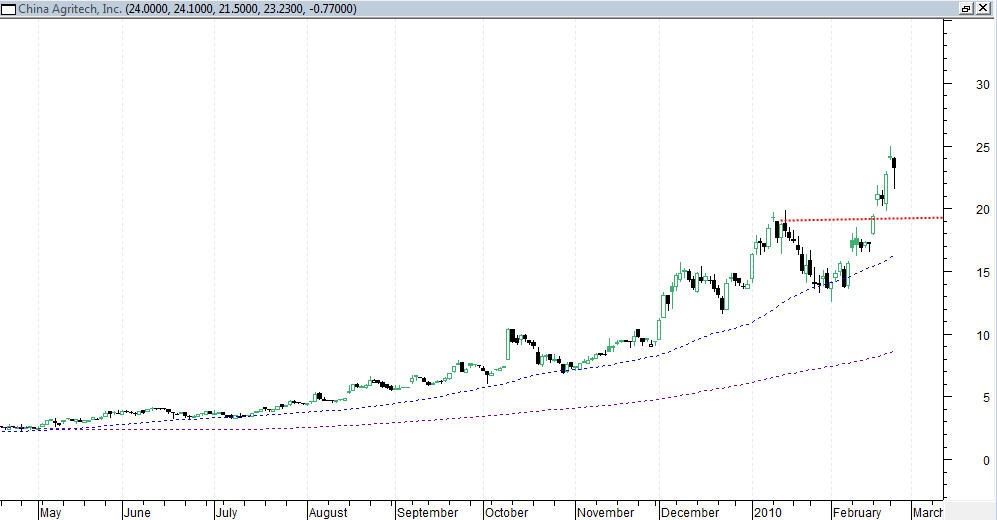Click the September label on date axis

tap(427, 512)
